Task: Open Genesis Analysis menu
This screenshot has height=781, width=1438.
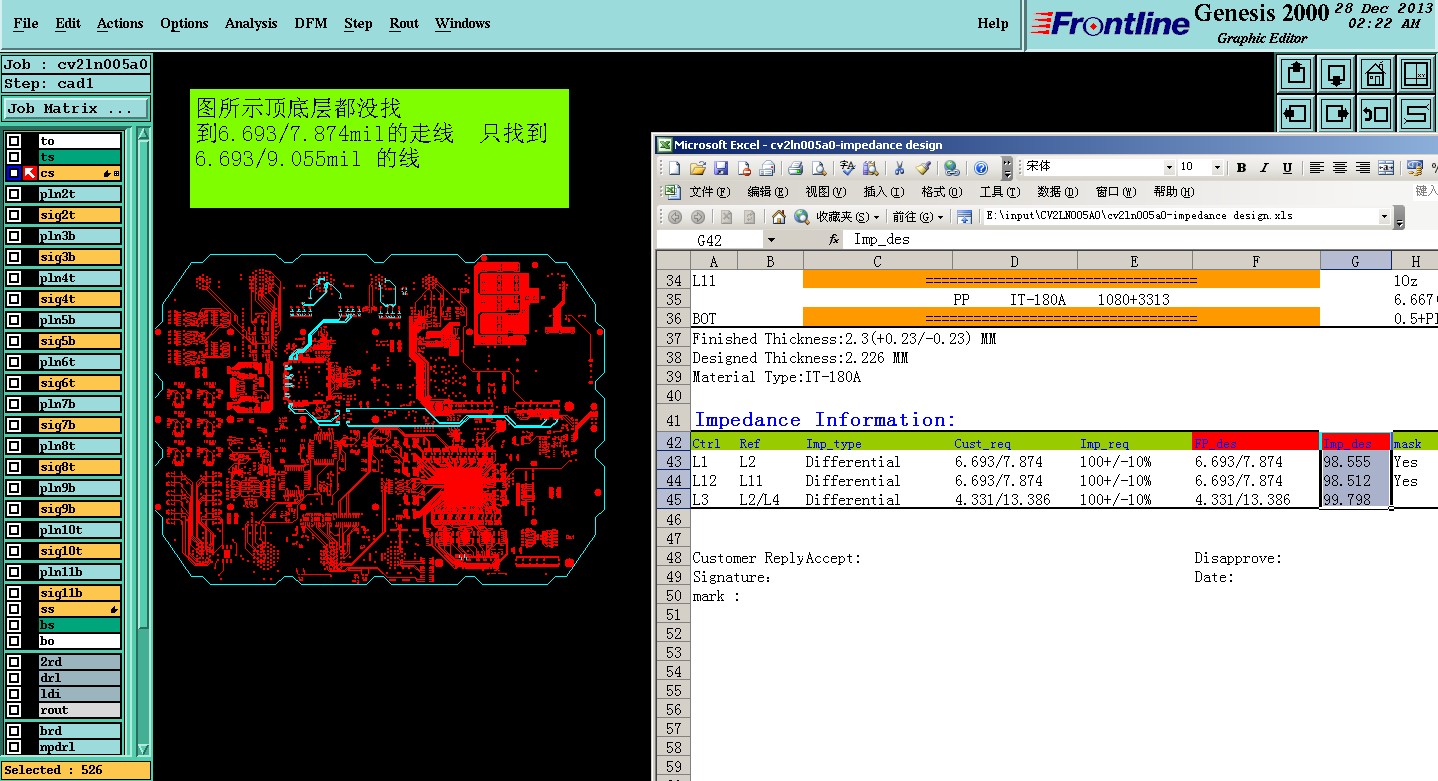Action: tap(251, 23)
